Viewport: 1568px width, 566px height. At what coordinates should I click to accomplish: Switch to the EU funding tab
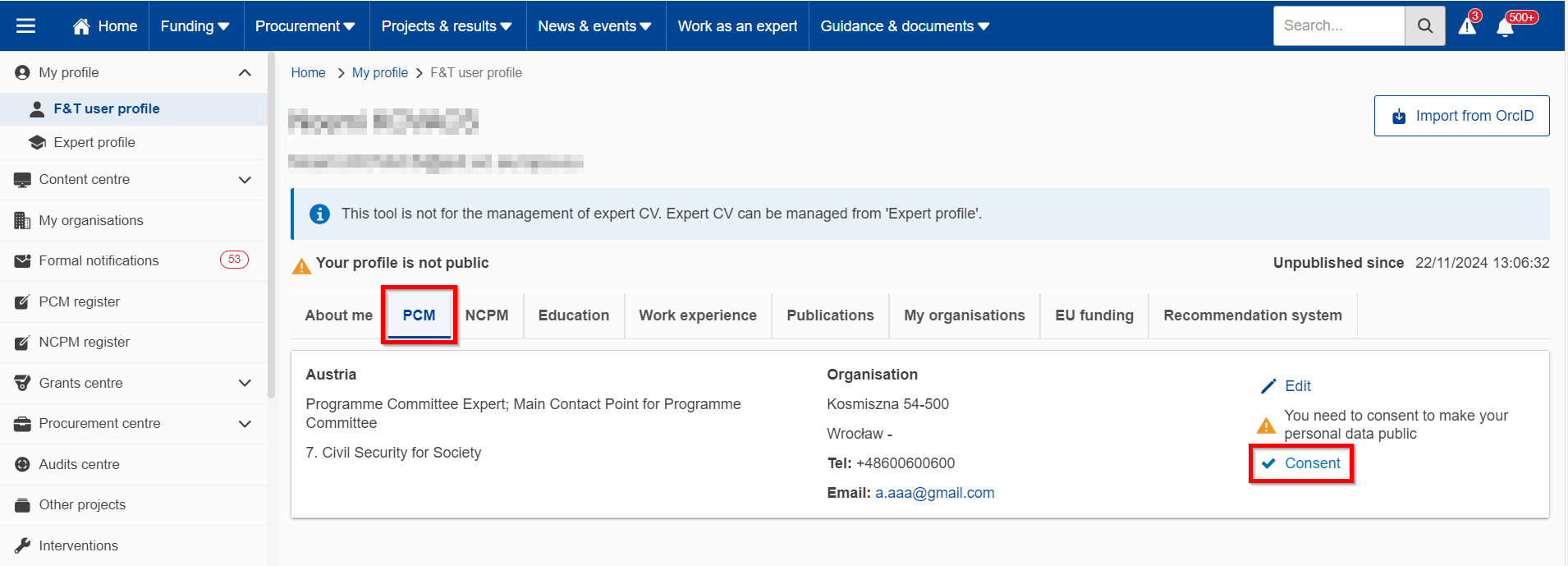(x=1094, y=315)
